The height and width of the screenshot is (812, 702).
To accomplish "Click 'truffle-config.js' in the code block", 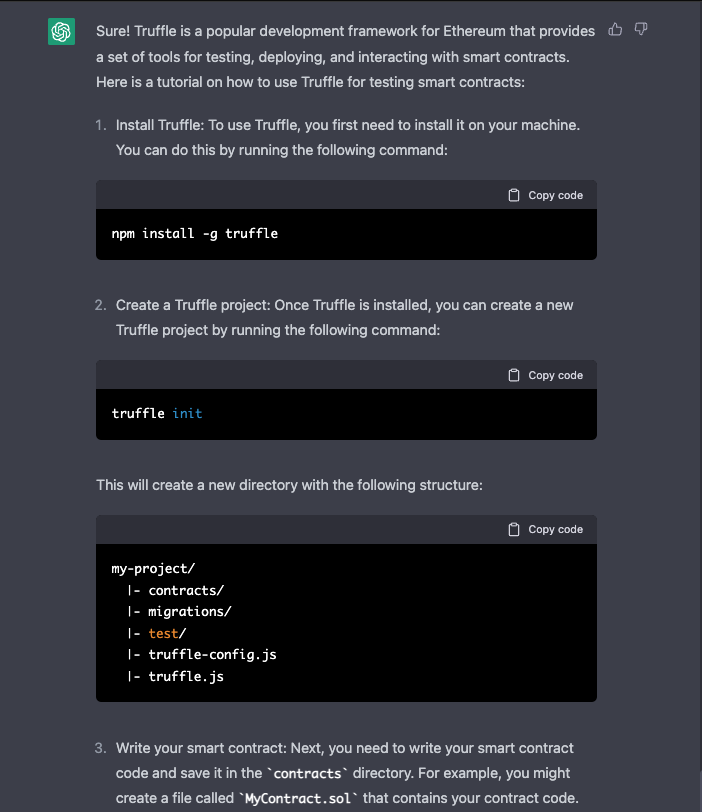I will 212,655.
